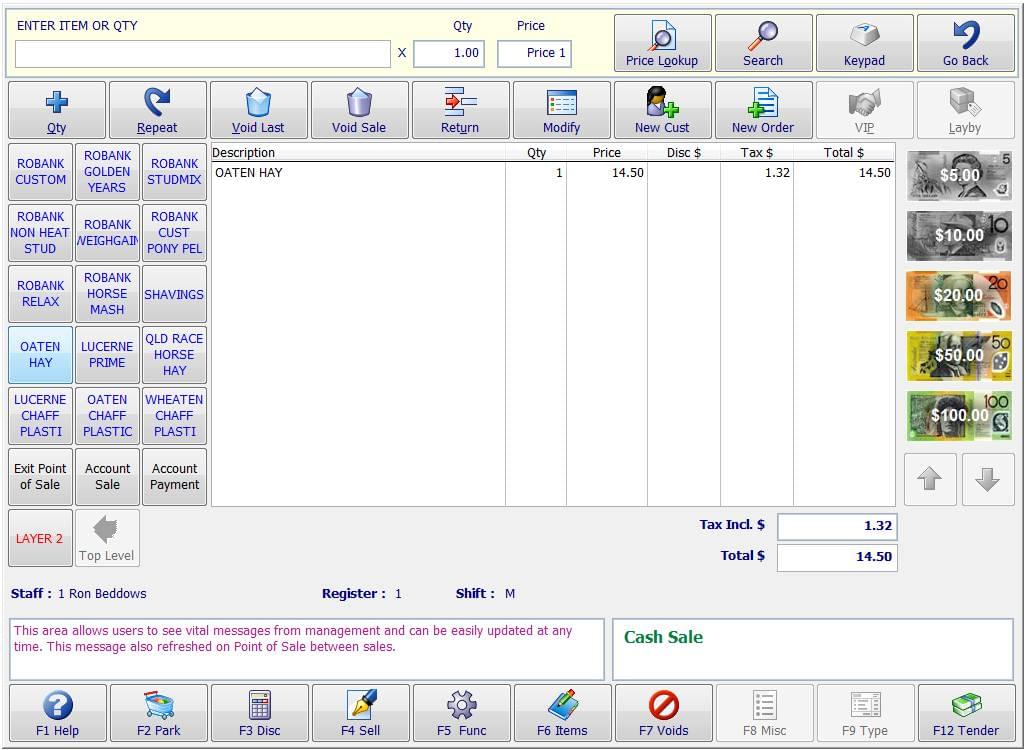Click the scroll-down arrow beside the denominations

click(987, 480)
